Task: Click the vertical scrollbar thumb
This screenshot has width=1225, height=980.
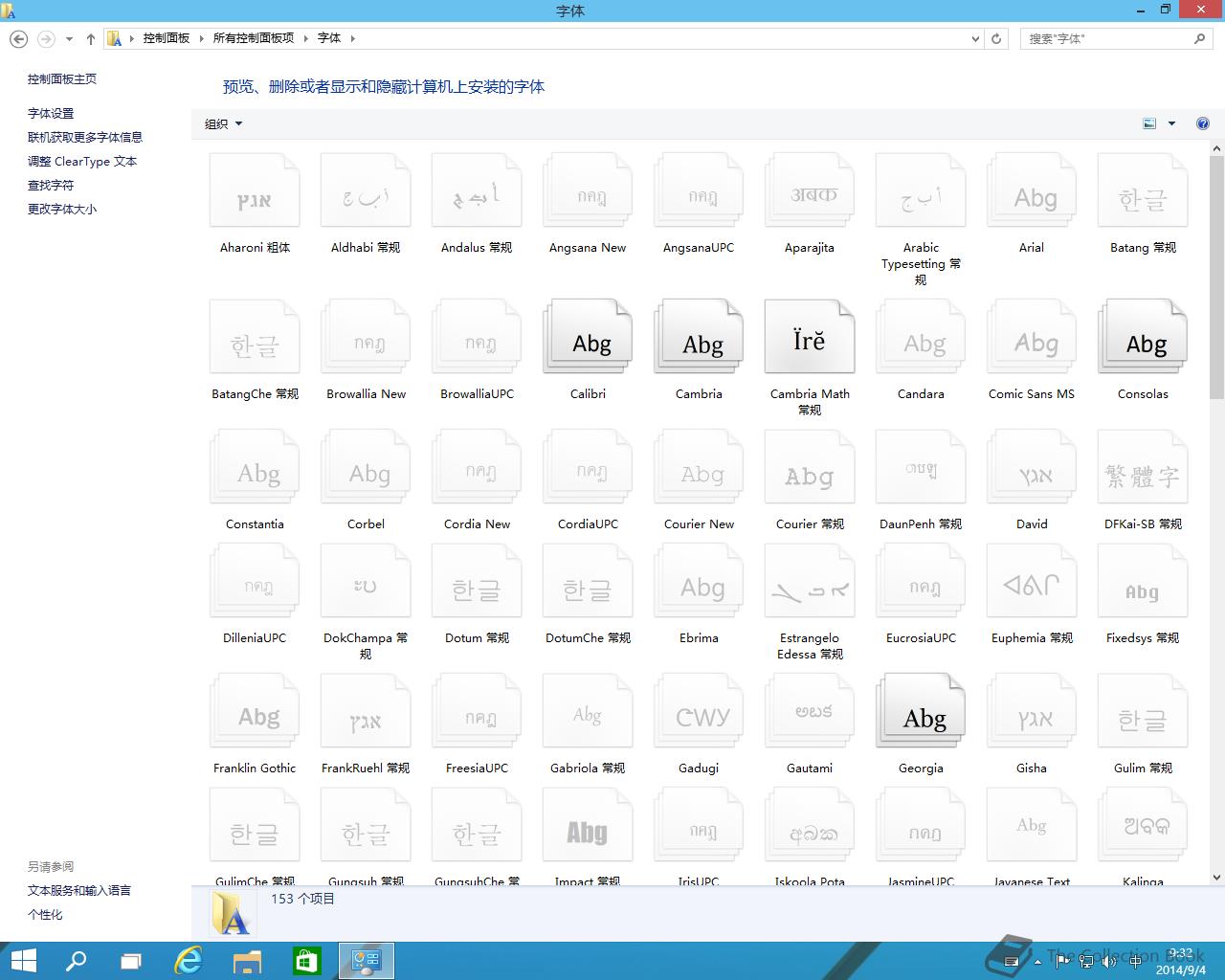Action: (x=1217, y=278)
